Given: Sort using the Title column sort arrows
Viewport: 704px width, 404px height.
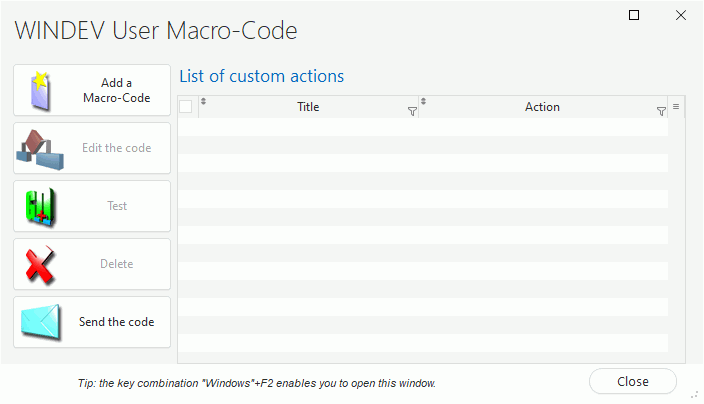Looking at the screenshot, I should pos(203,101).
